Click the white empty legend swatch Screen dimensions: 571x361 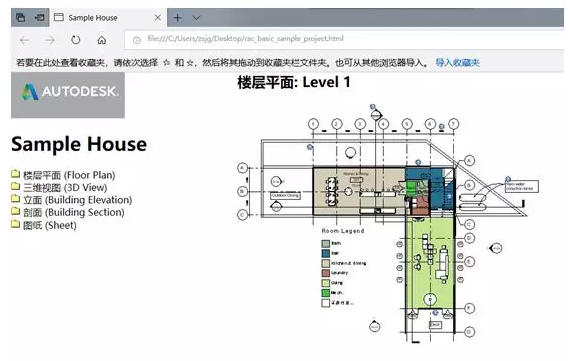[x=326, y=303]
